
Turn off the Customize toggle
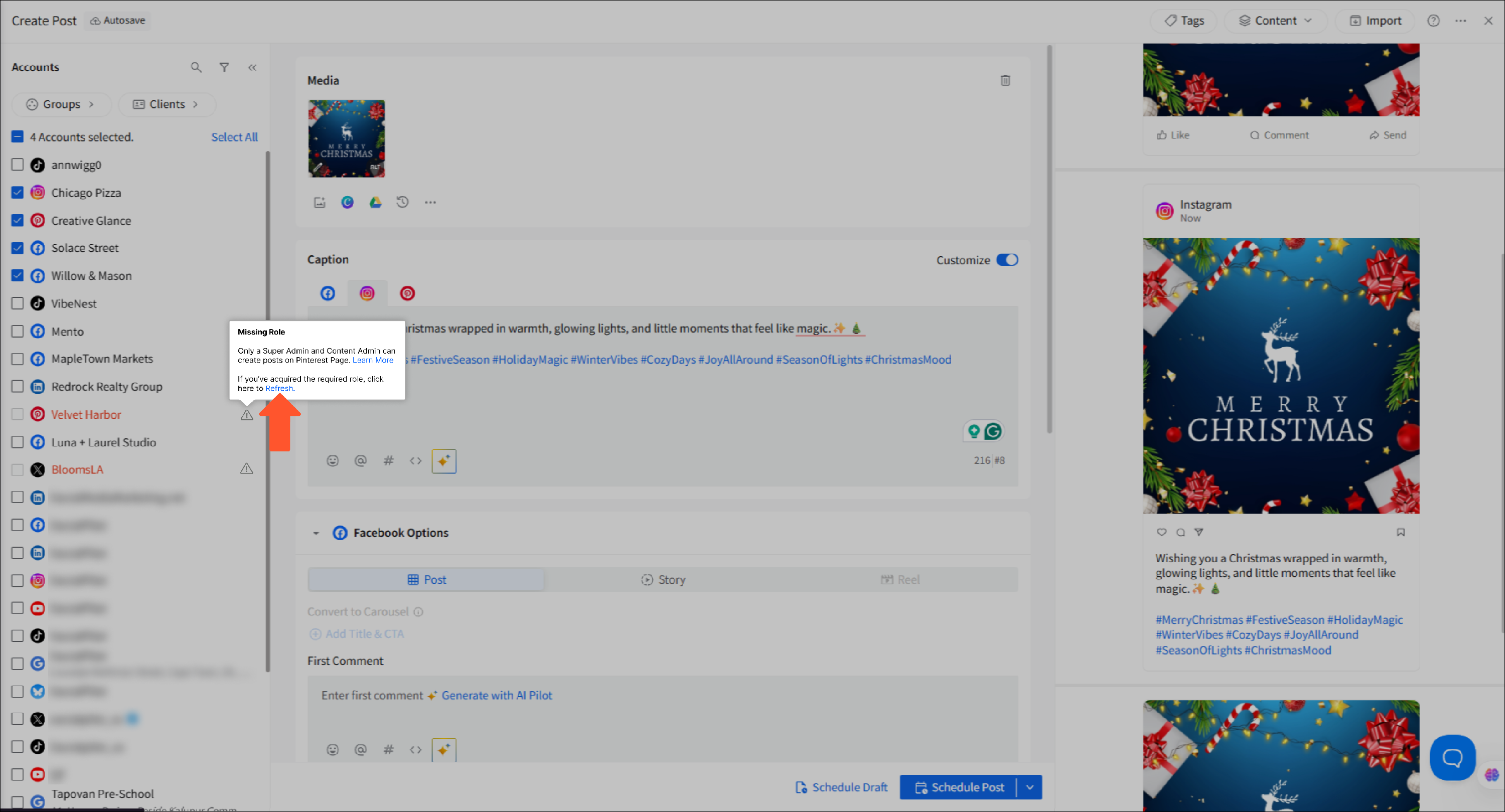pos(1007,260)
